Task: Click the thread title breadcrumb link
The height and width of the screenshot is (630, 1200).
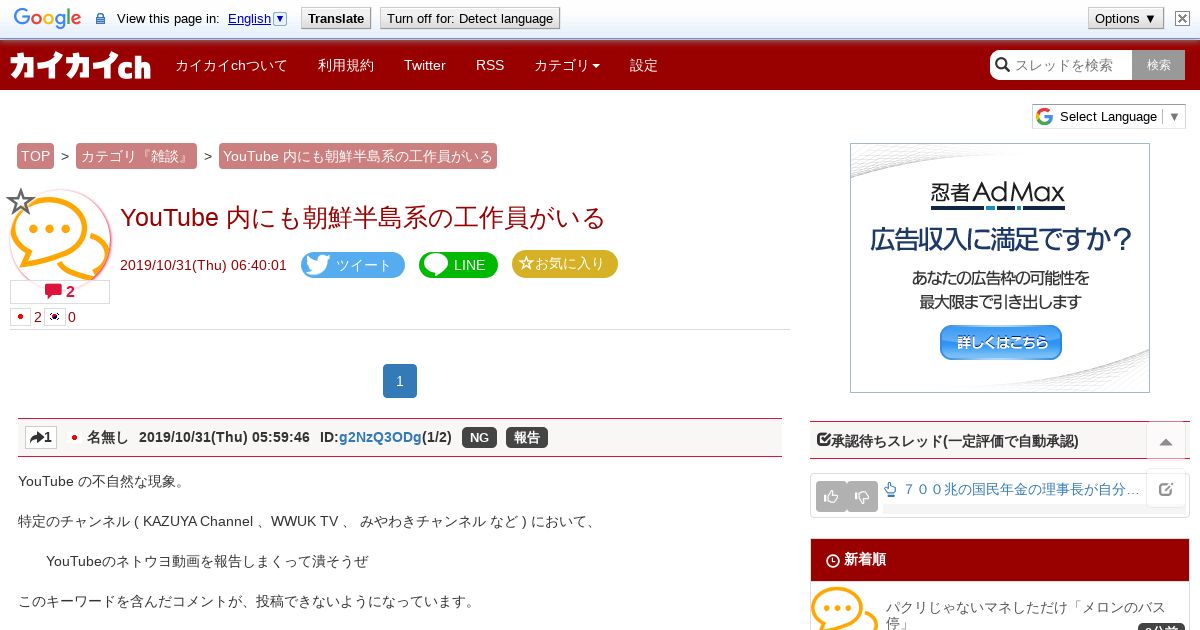Action: point(358,156)
